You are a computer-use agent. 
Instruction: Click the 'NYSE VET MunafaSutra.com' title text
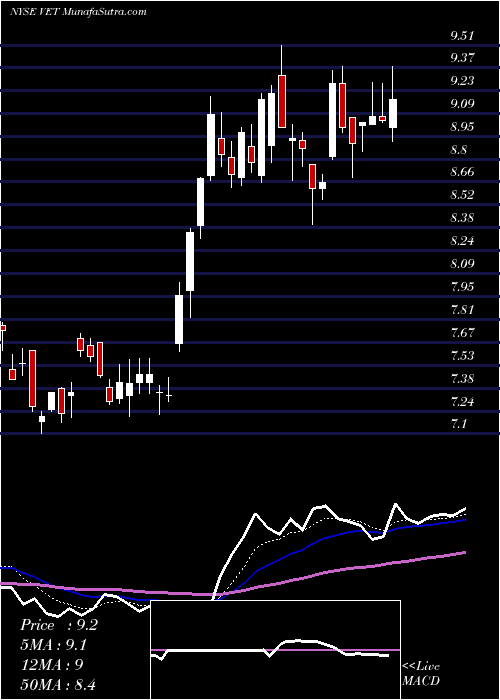78,12
